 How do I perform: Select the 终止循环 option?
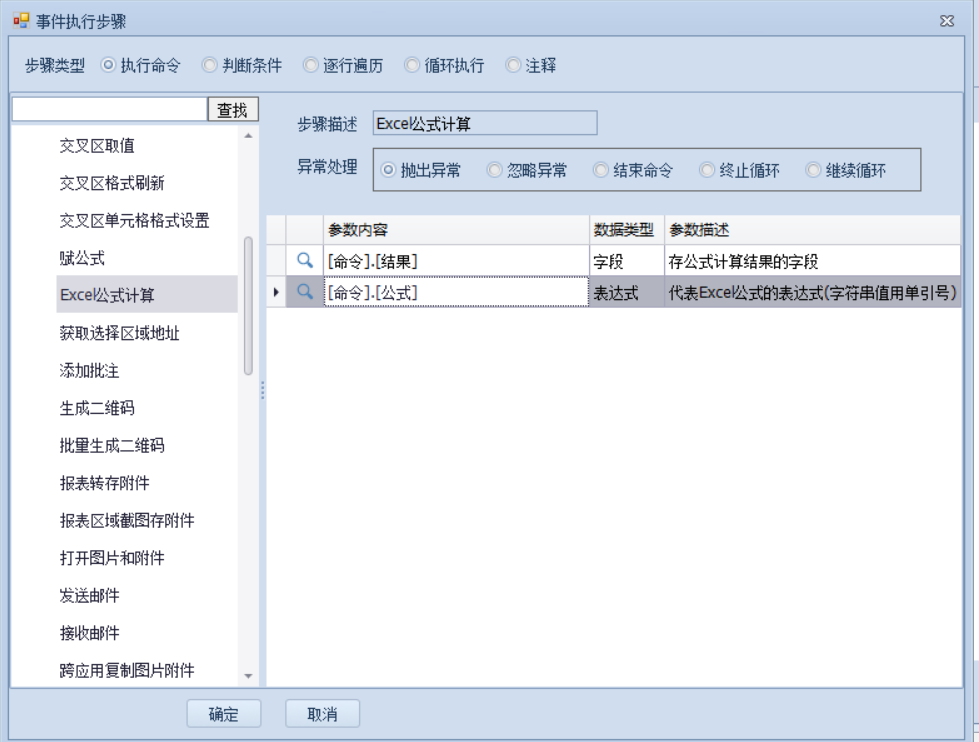coord(707,171)
